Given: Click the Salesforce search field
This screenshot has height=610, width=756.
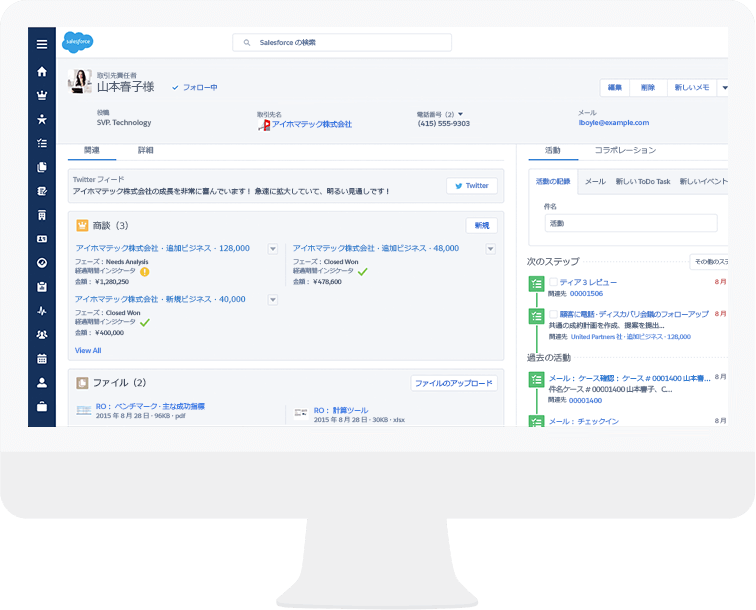Looking at the screenshot, I should pyautogui.click(x=342, y=43).
